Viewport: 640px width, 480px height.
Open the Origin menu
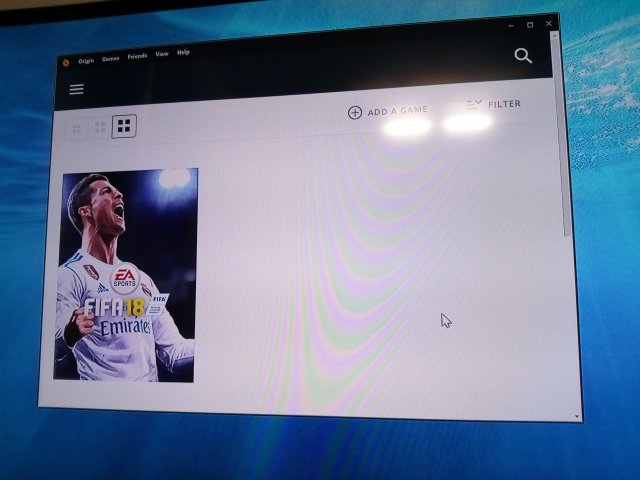click(x=86, y=61)
